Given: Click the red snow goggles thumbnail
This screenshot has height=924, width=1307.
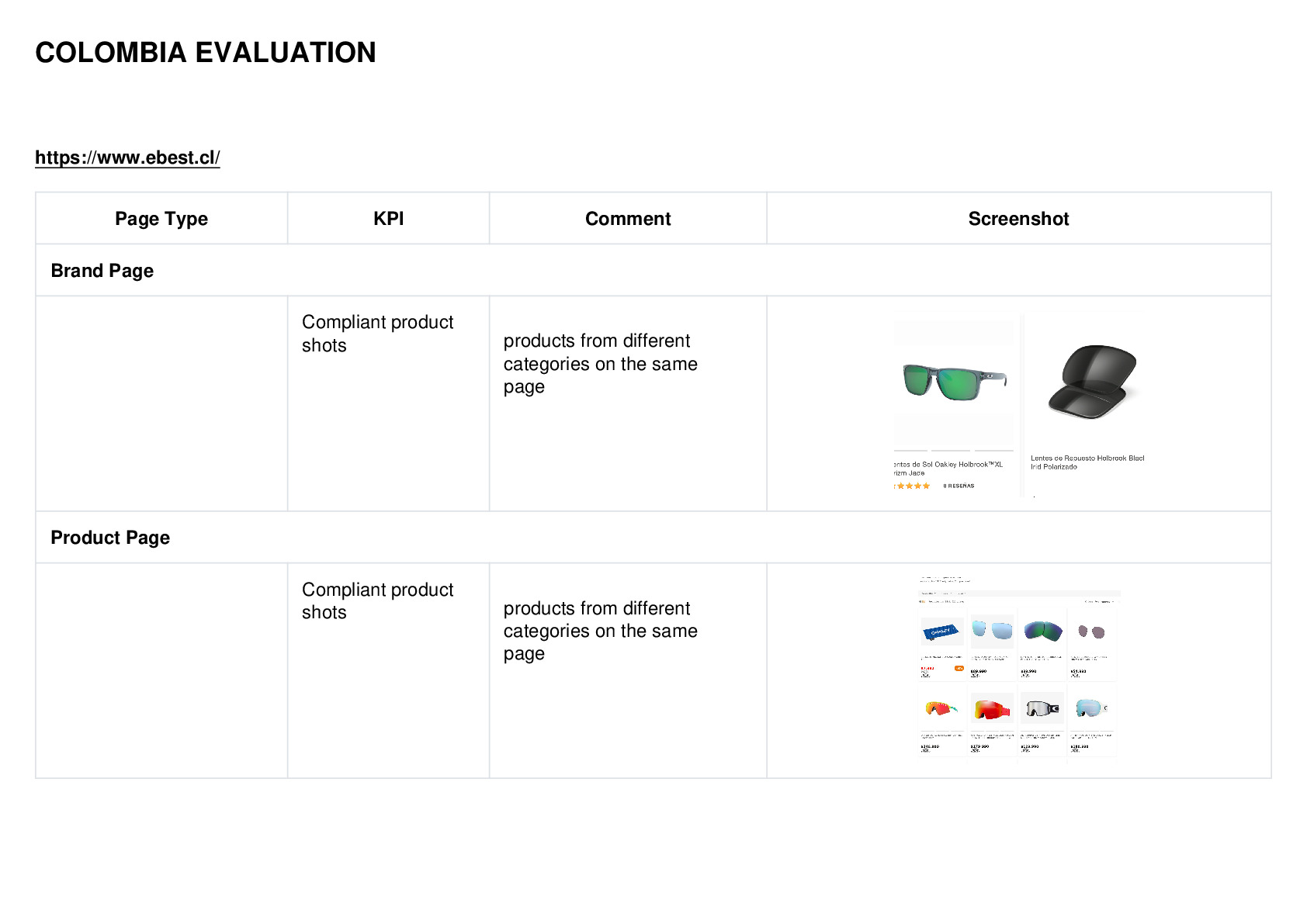Looking at the screenshot, I should pyautogui.click(x=992, y=708).
